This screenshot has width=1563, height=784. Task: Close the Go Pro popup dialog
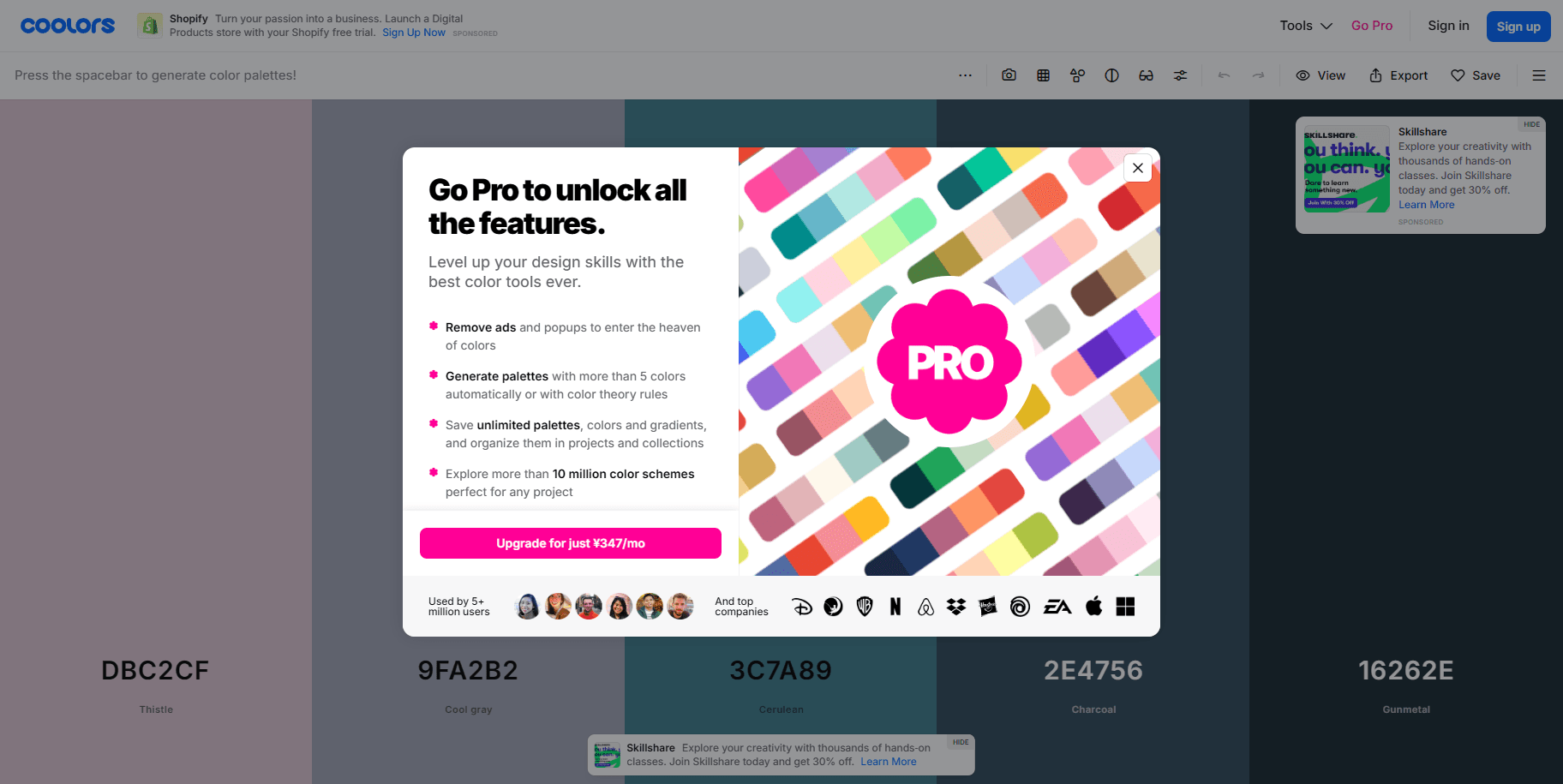click(x=1138, y=168)
